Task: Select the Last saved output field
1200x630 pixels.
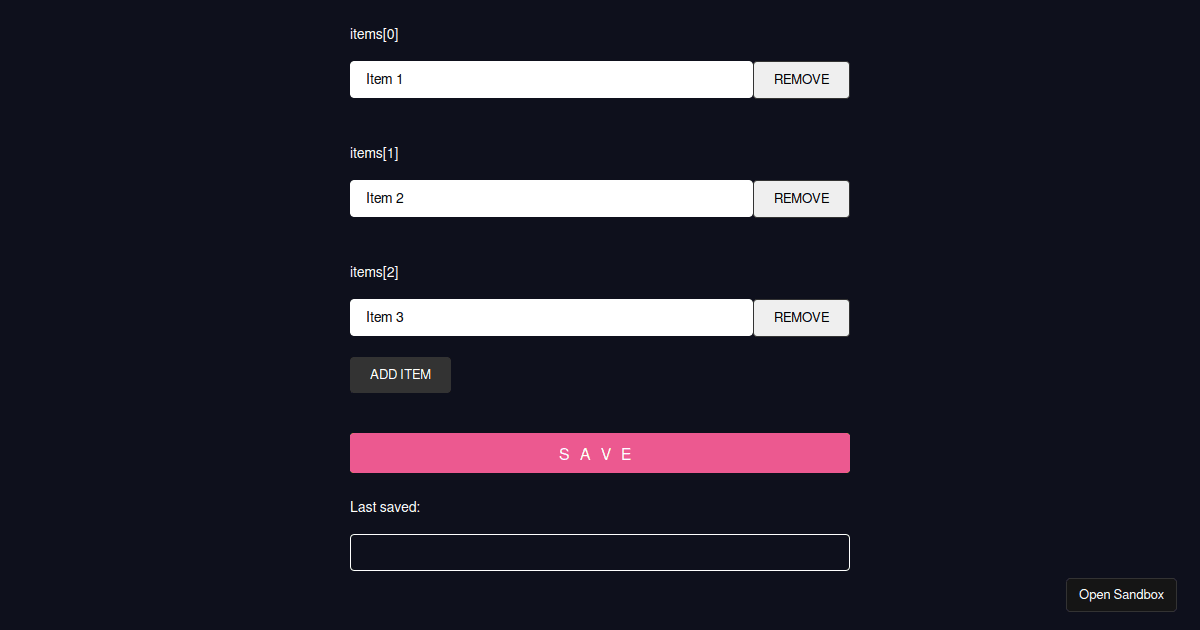Action: point(599,552)
